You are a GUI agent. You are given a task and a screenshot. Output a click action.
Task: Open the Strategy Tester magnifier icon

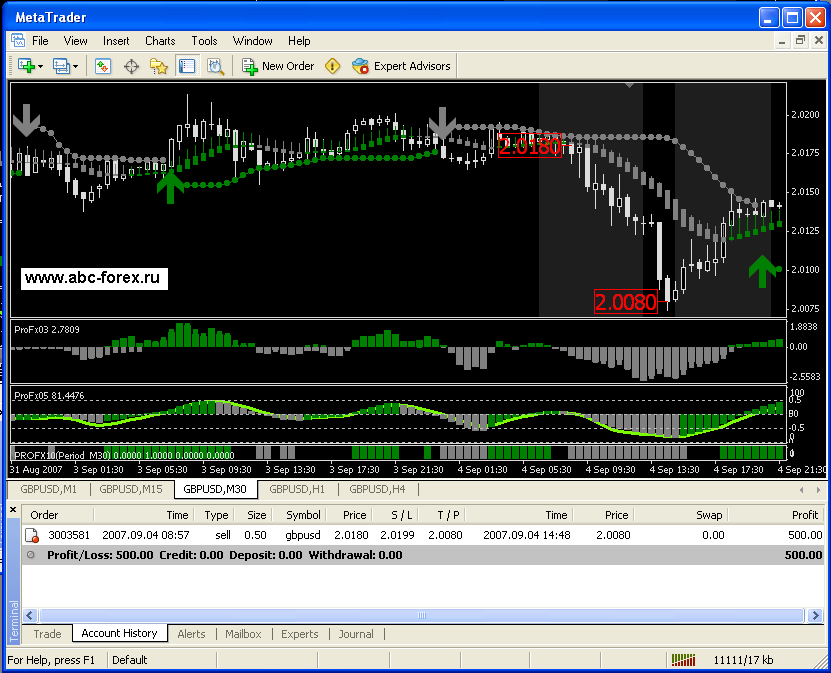pos(215,66)
